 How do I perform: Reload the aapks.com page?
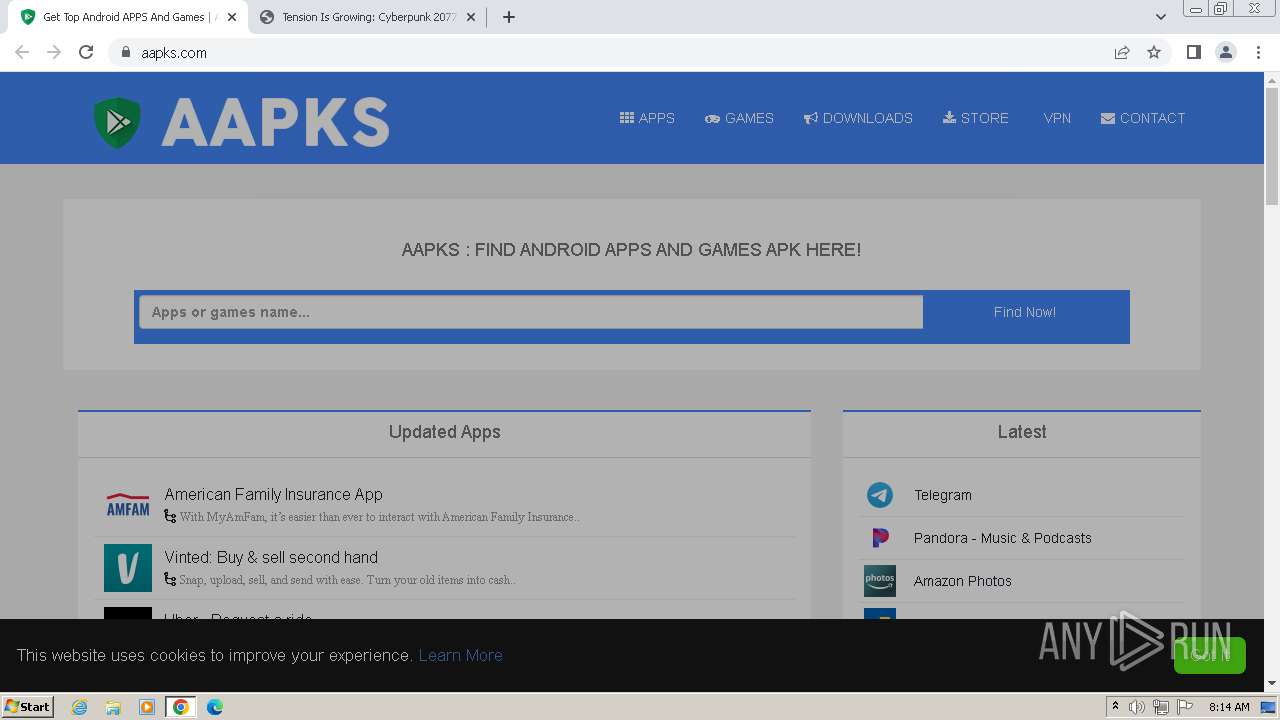point(86,52)
